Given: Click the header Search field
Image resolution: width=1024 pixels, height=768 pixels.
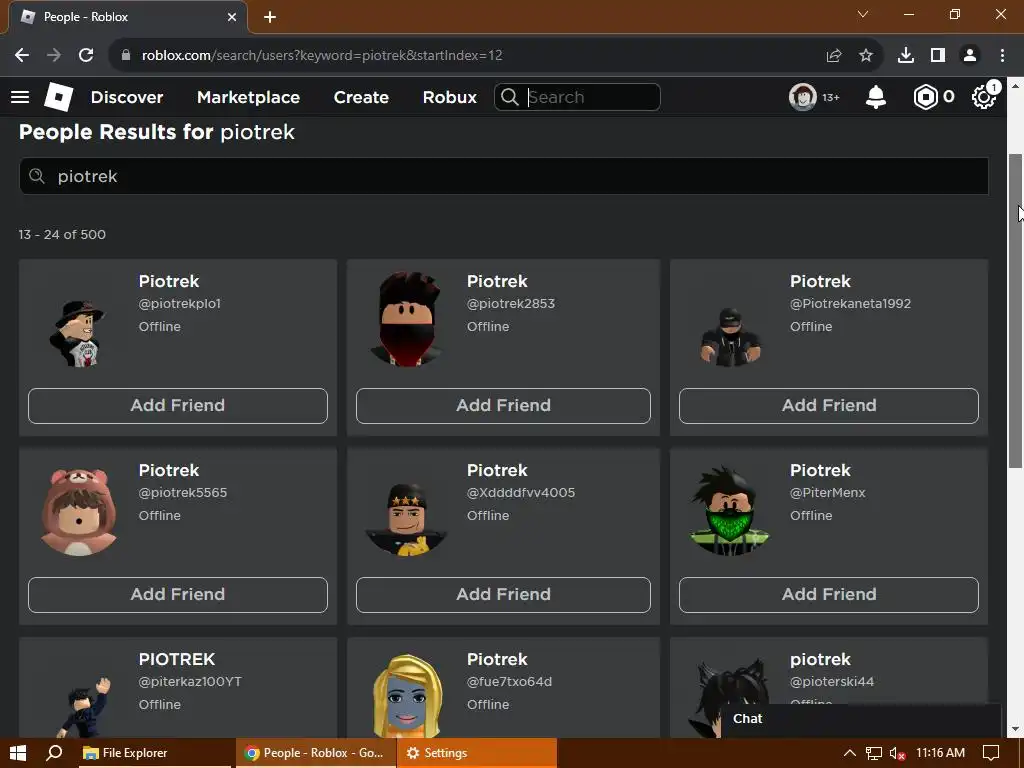Looking at the screenshot, I should [577, 97].
